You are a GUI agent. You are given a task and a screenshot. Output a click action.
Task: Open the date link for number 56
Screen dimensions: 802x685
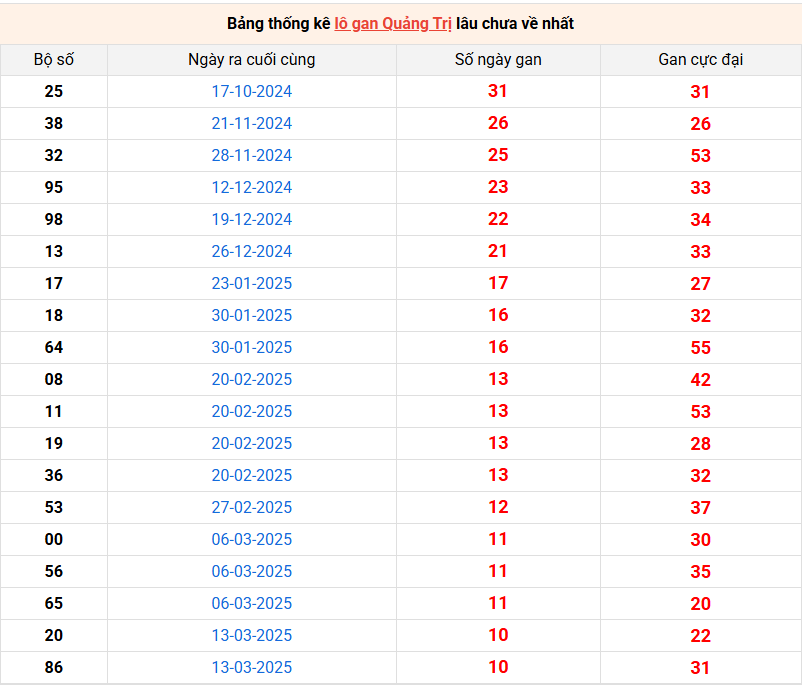click(x=252, y=571)
